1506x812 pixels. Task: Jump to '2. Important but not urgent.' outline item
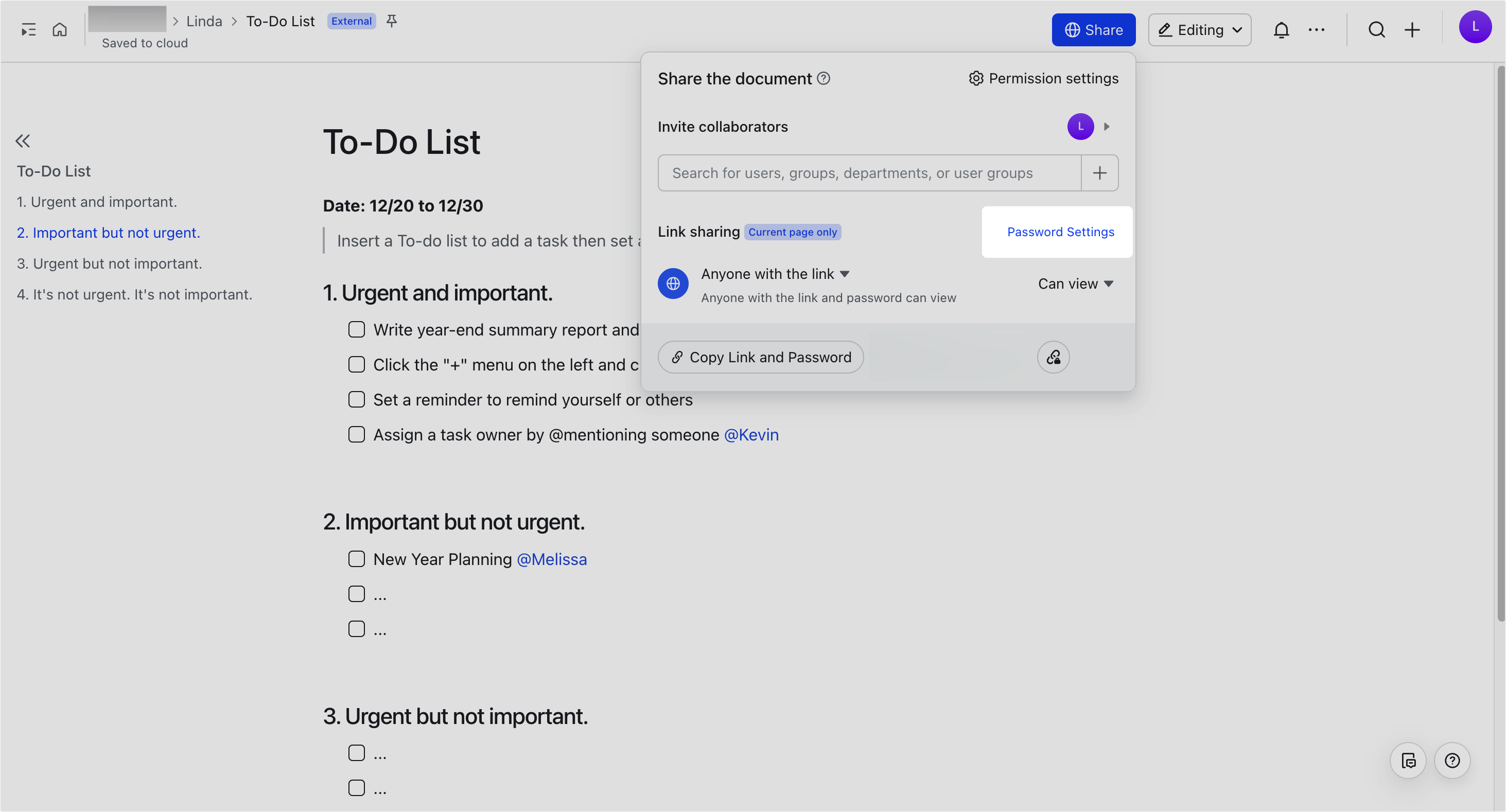109,233
